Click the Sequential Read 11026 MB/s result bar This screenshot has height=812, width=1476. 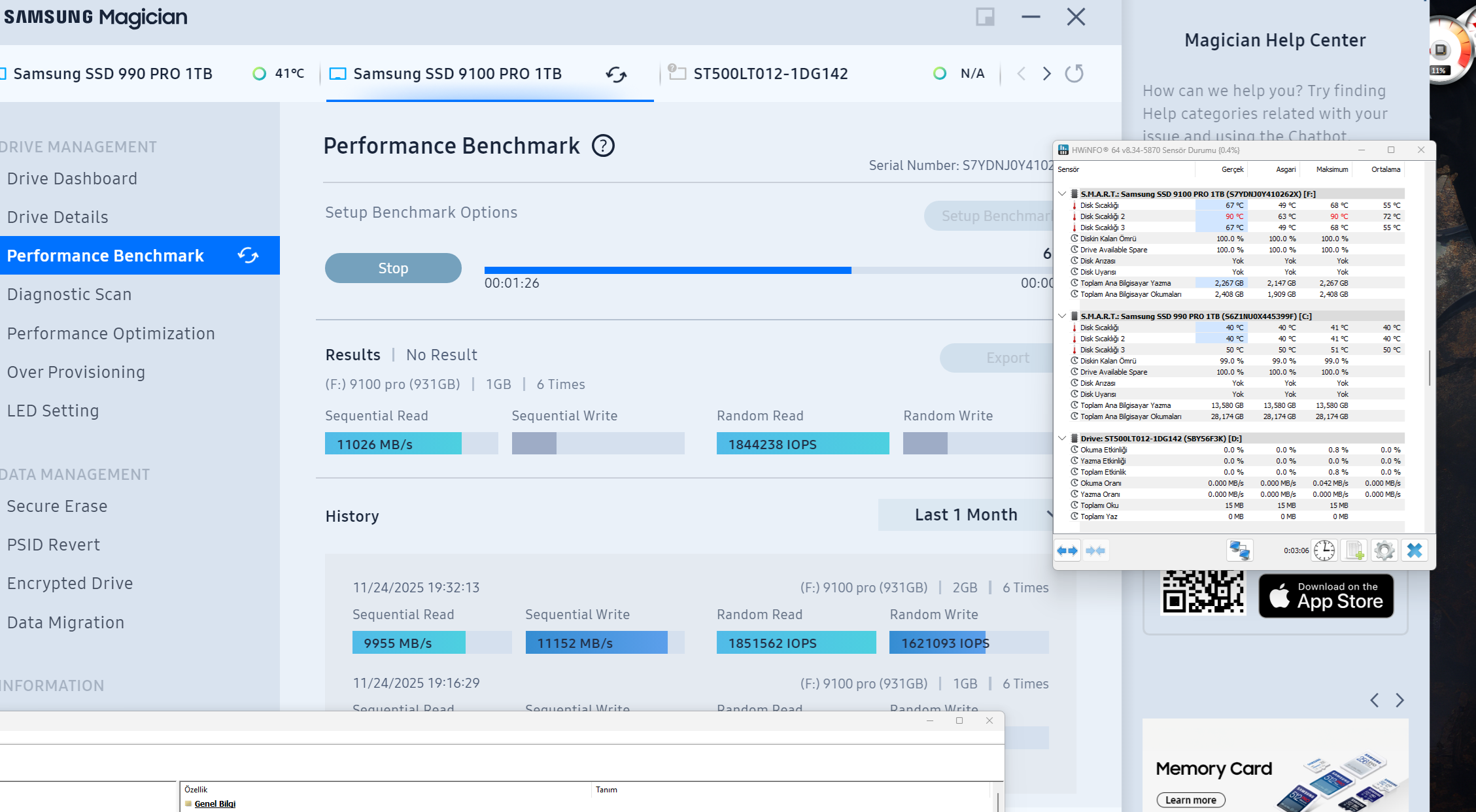411,443
